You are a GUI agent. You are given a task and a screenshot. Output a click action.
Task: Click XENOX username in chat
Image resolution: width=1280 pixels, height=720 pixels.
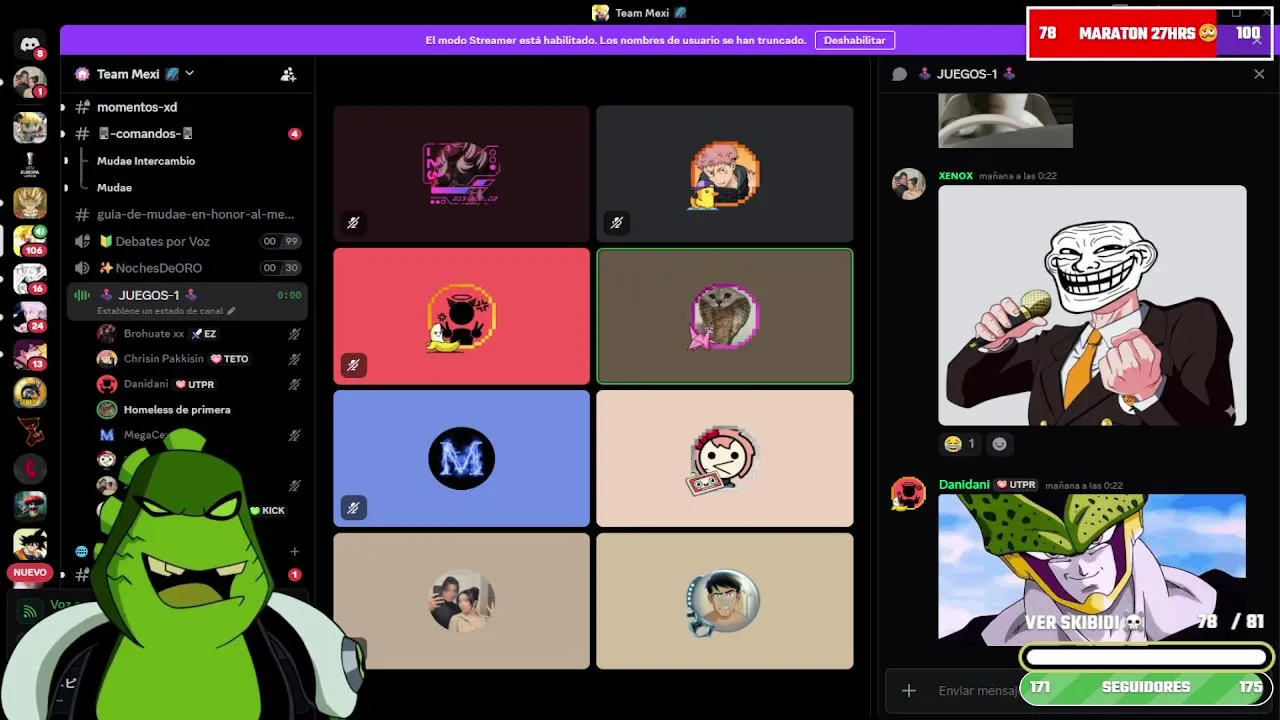(x=955, y=176)
